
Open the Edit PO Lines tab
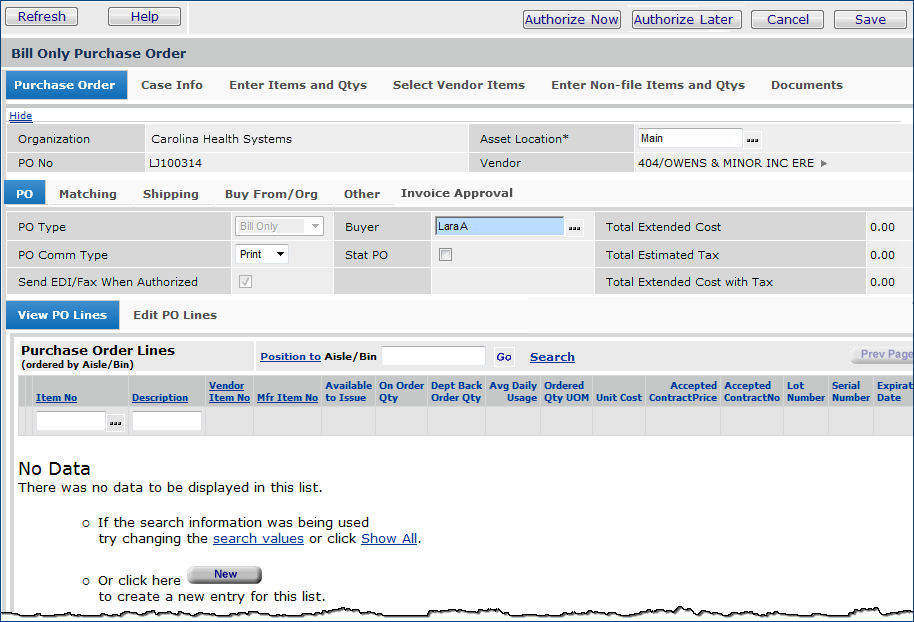175,315
